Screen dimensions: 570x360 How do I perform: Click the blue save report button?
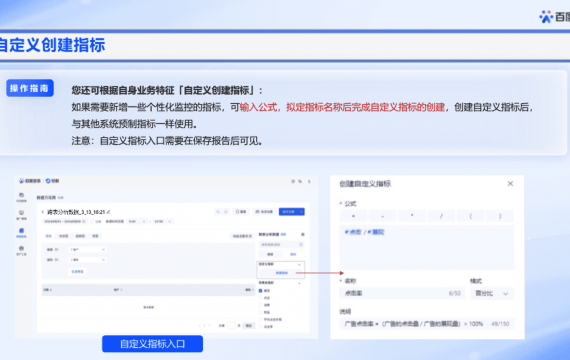coord(289,212)
